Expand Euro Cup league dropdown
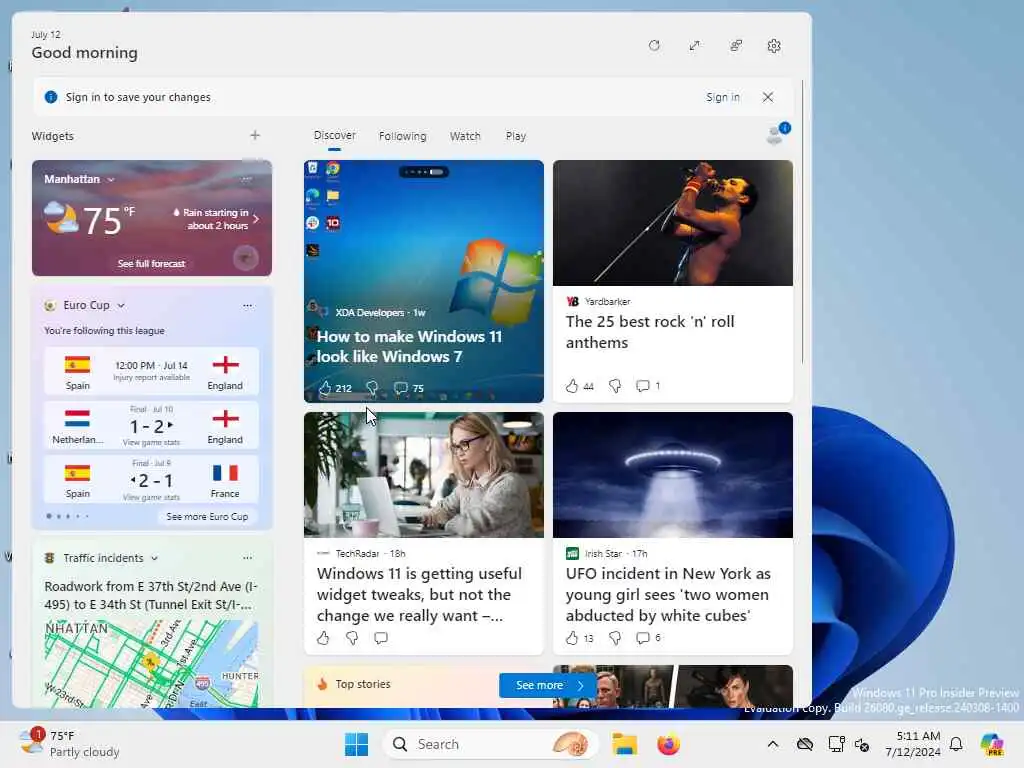This screenshot has height=768, width=1024. tap(121, 306)
